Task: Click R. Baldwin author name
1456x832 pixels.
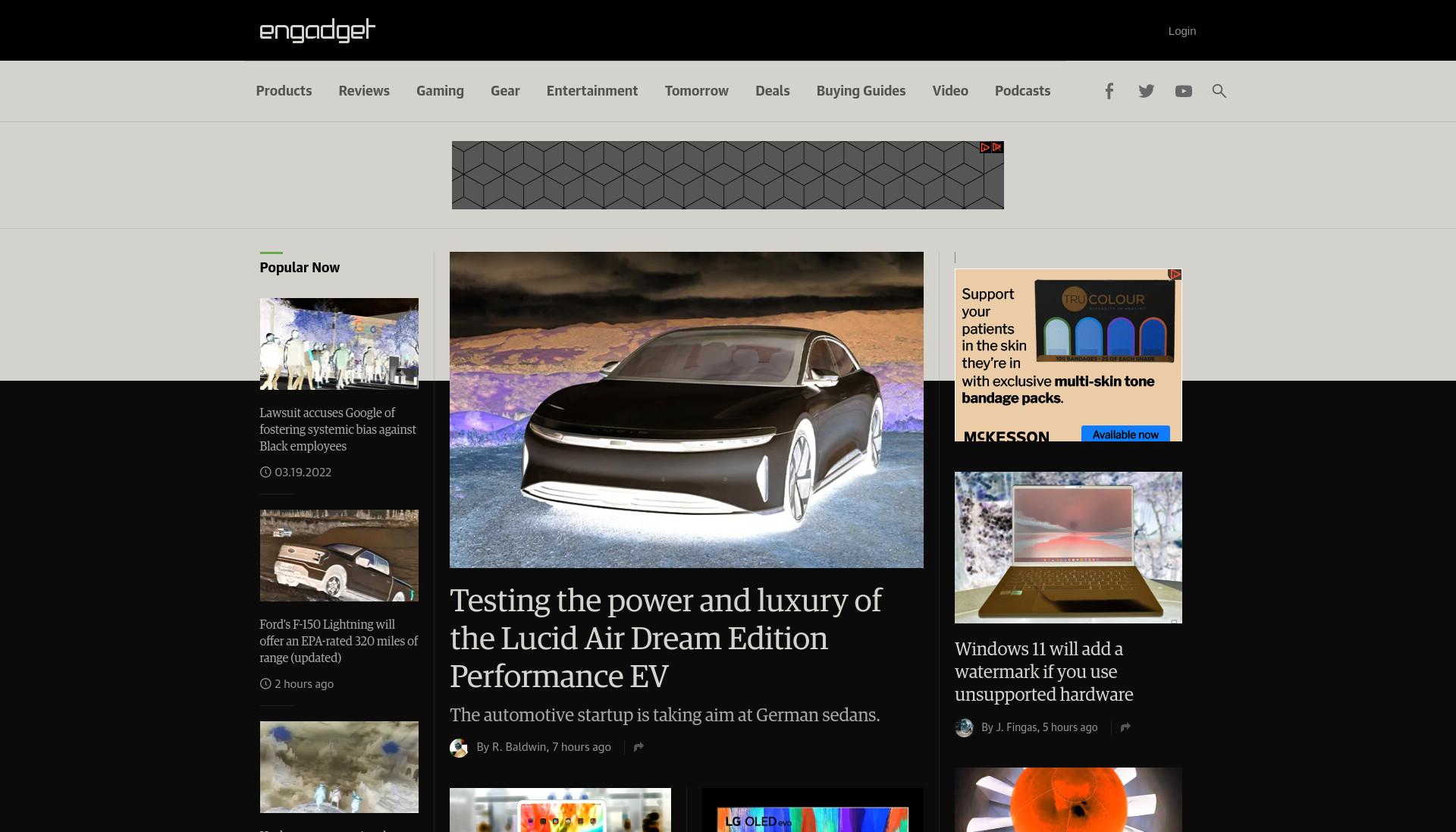Action: [x=519, y=747]
